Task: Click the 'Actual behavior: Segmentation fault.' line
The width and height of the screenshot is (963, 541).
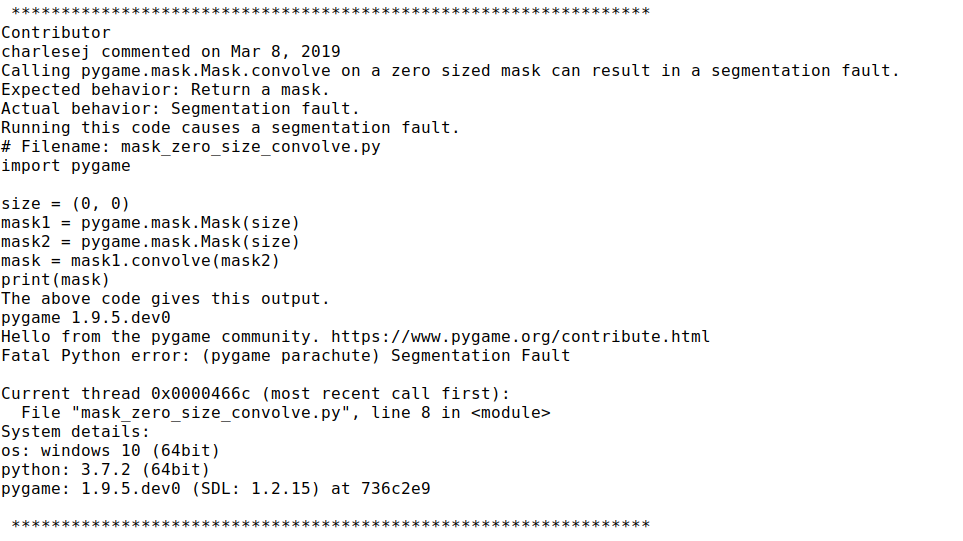Action: (180, 109)
